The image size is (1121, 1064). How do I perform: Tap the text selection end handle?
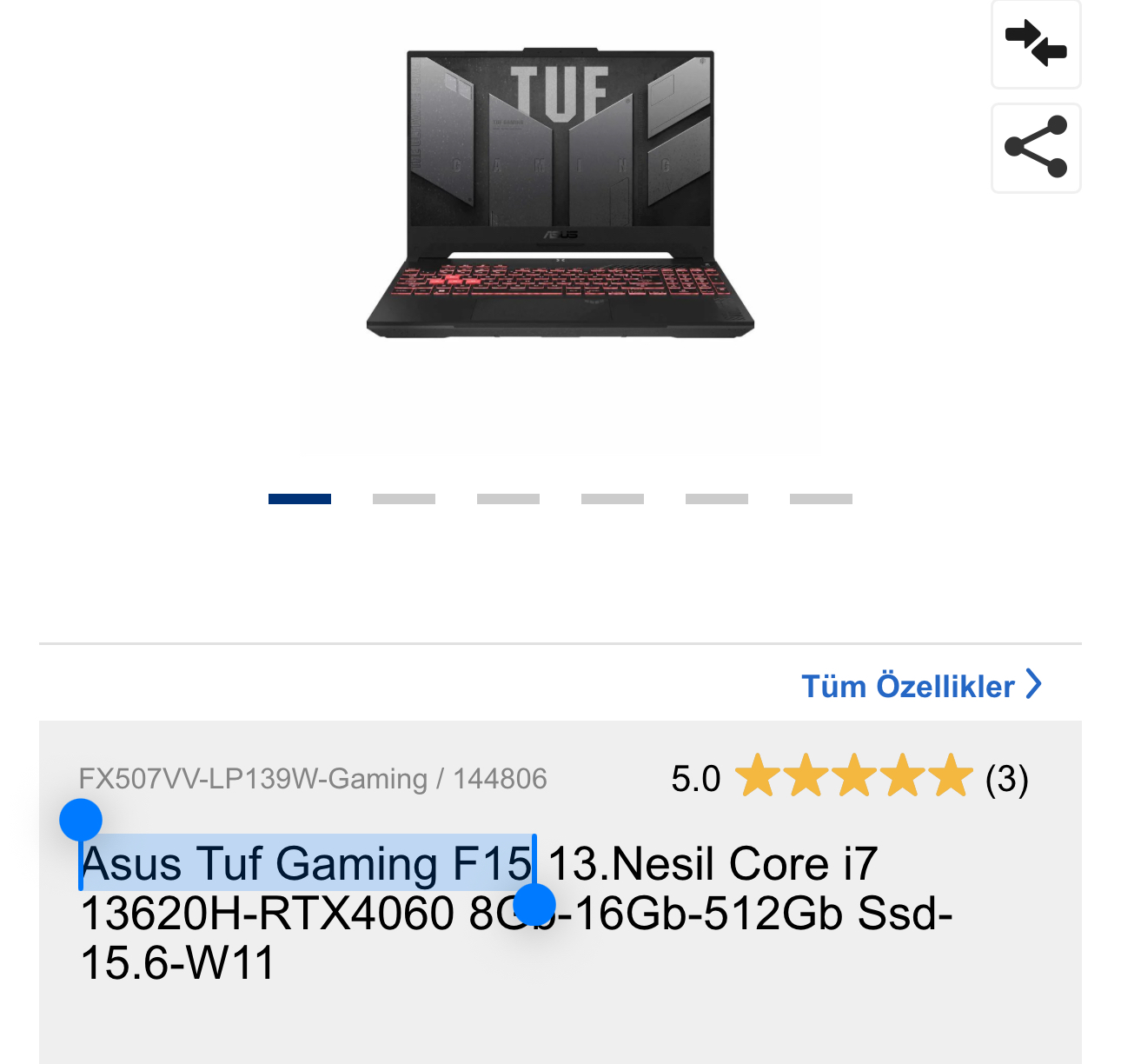pos(534,905)
